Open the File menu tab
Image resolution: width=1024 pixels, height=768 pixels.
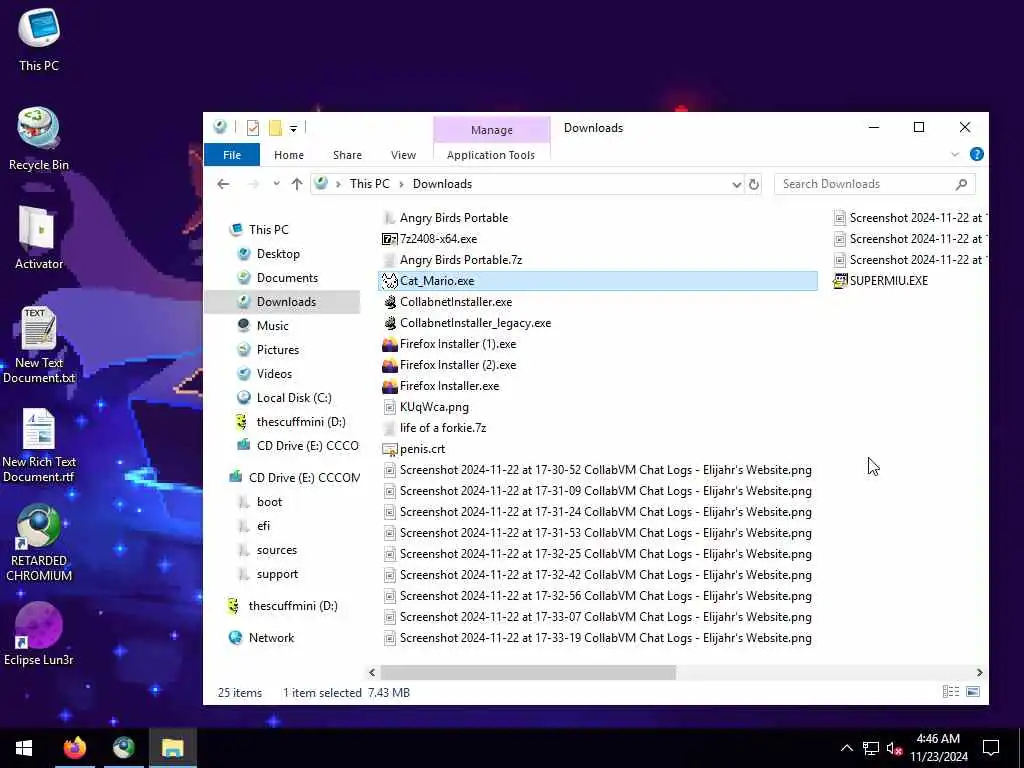(232, 155)
